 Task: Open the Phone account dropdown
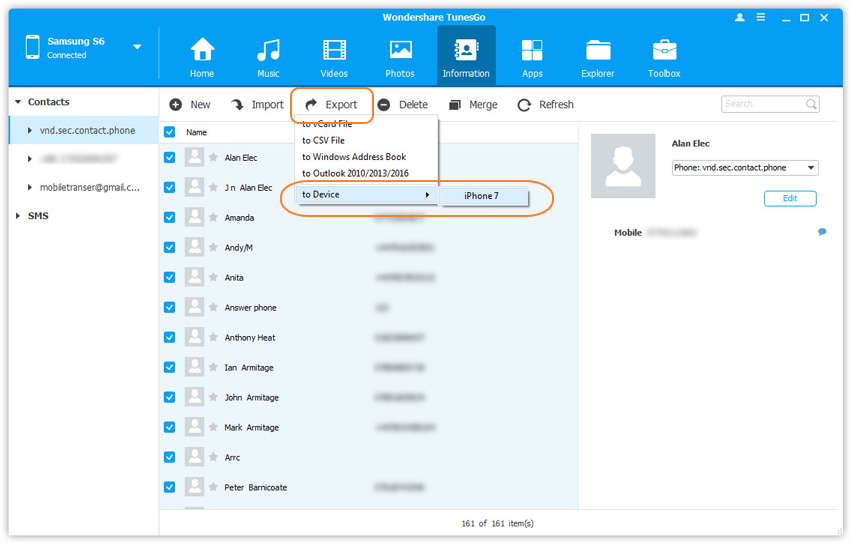point(745,168)
